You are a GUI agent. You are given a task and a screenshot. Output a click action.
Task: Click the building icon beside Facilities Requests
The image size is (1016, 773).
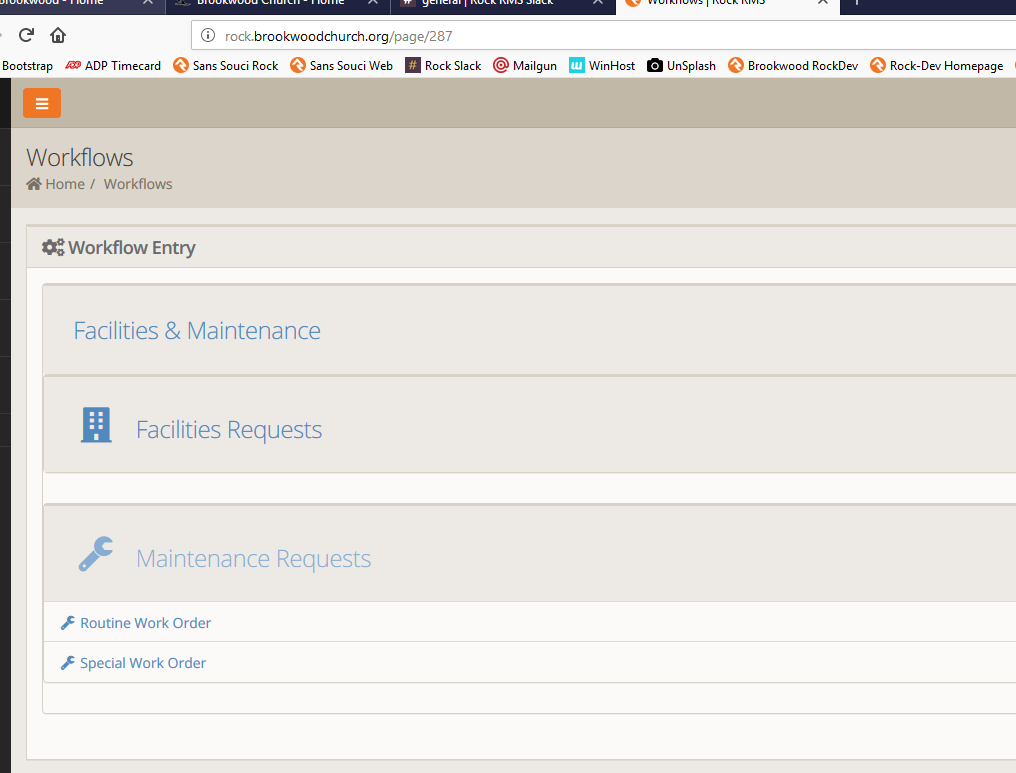click(96, 425)
